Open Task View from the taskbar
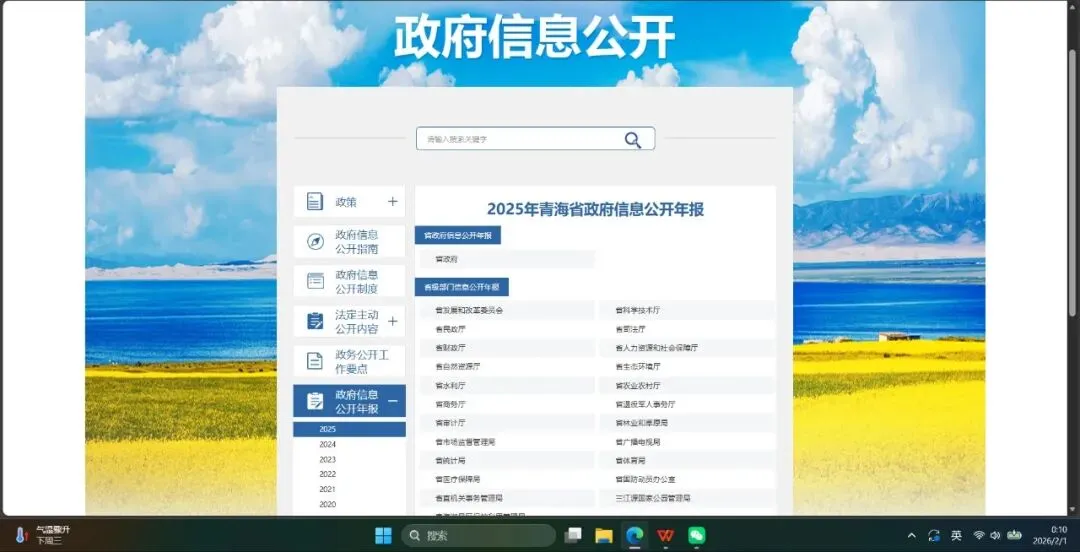1080x552 pixels. pos(573,535)
